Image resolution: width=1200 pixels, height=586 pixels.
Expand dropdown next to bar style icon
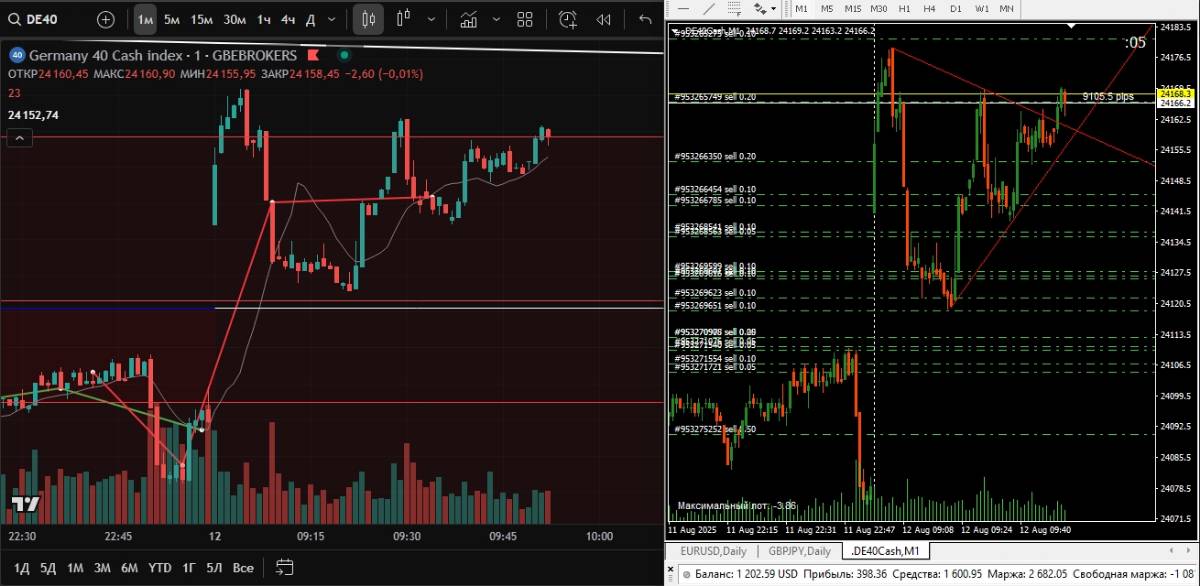(x=431, y=19)
